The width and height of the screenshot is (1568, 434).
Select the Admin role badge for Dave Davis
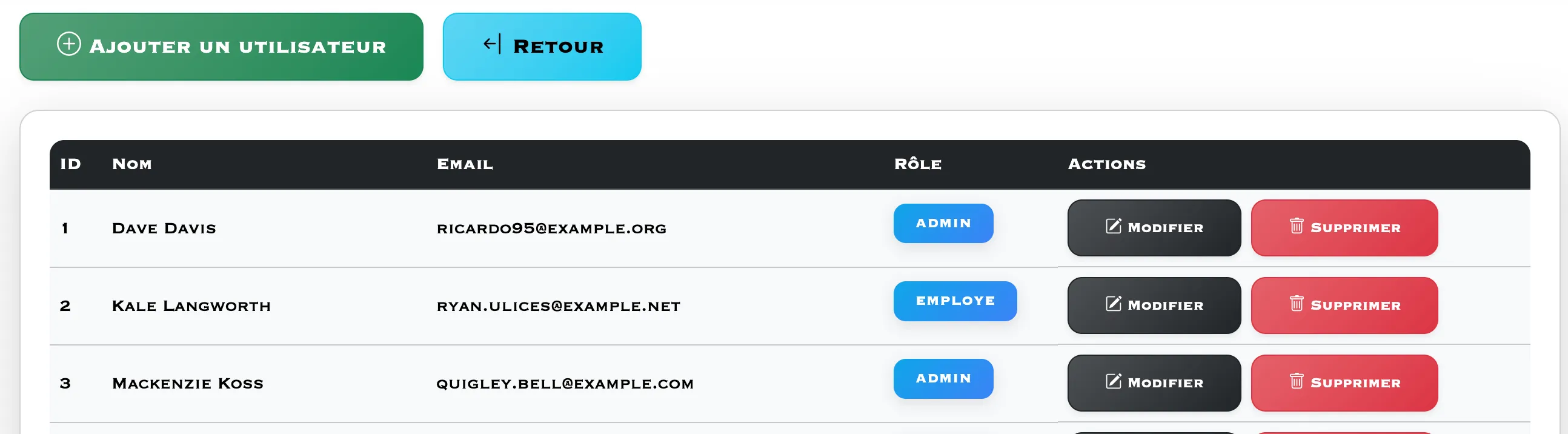point(943,224)
